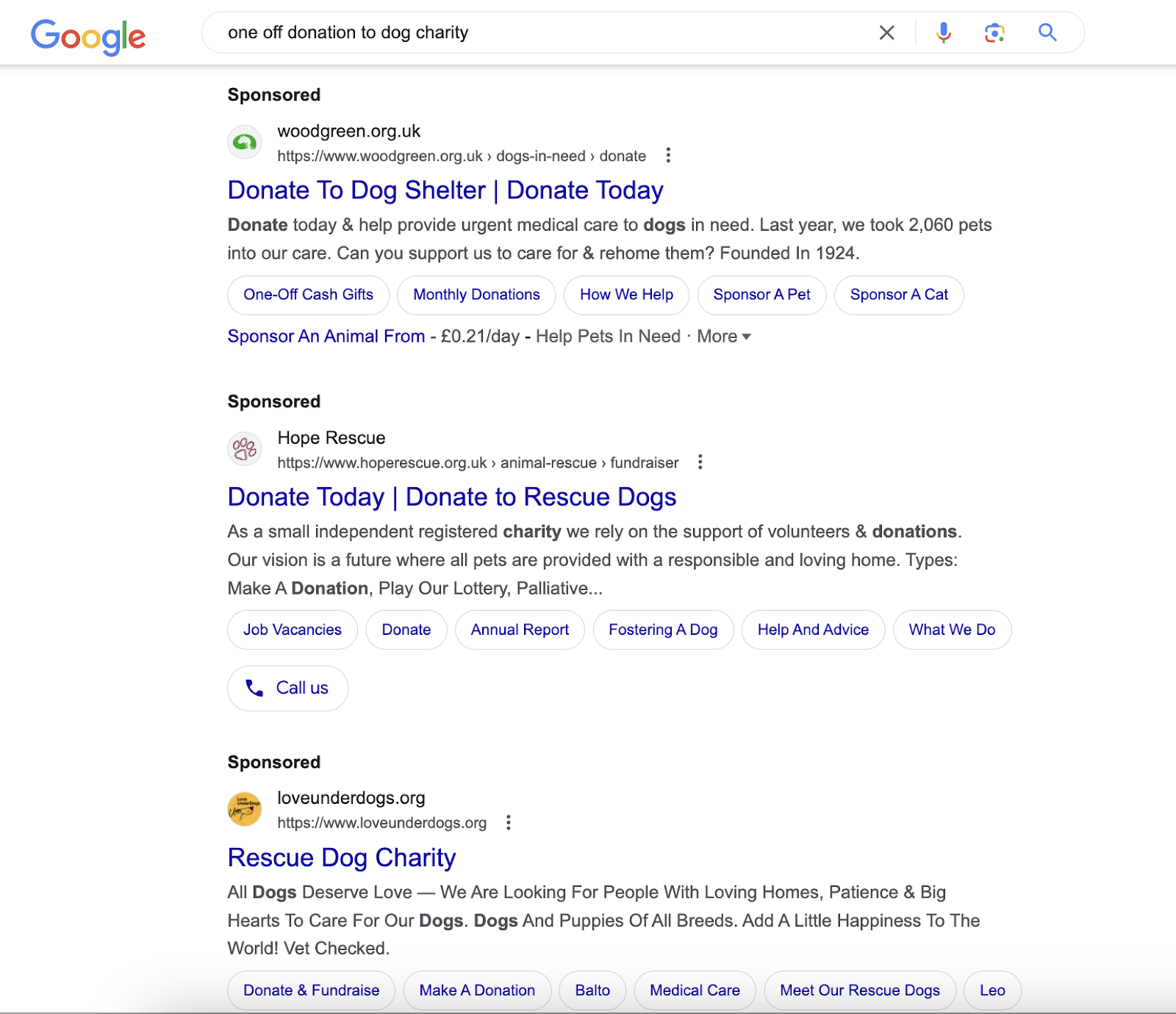Viewport: 1176px width, 1014px height.
Task: Select the "How We Help" chip
Action: [626, 295]
